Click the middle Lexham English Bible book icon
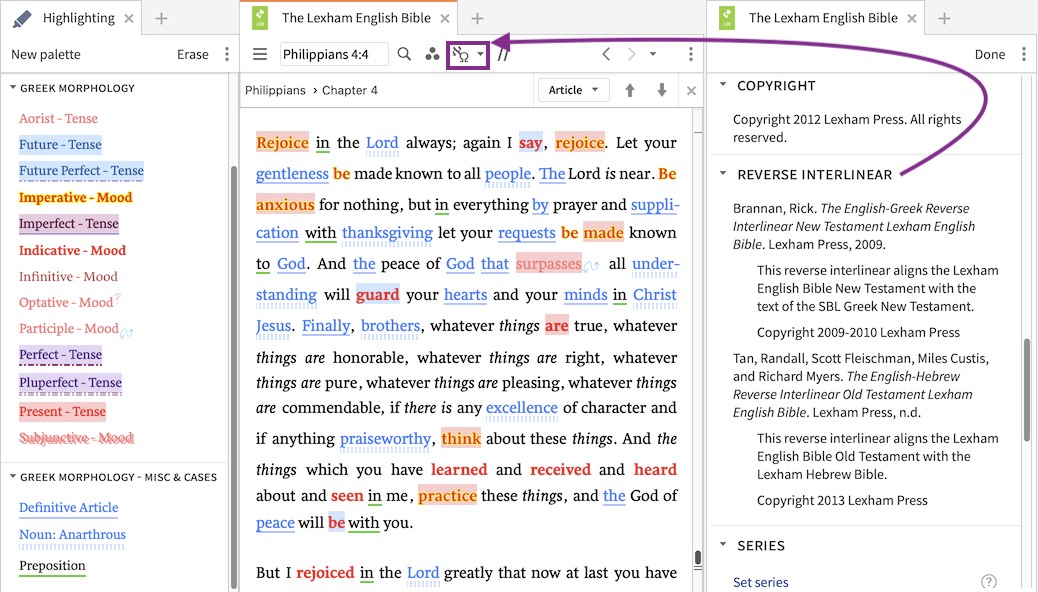 coord(260,19)
